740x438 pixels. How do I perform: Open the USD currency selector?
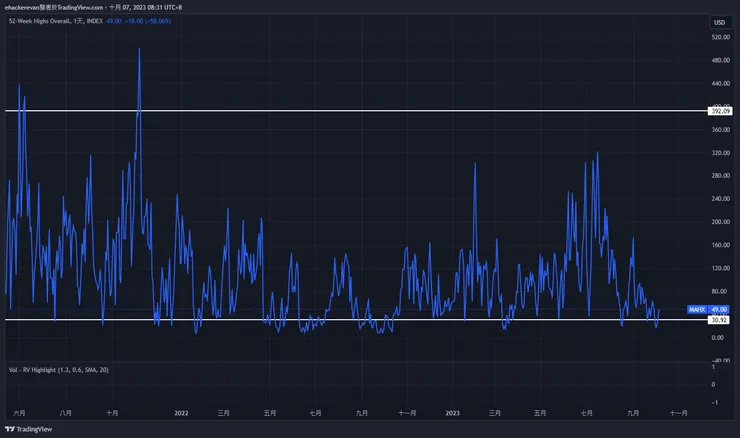pos(718,22)
